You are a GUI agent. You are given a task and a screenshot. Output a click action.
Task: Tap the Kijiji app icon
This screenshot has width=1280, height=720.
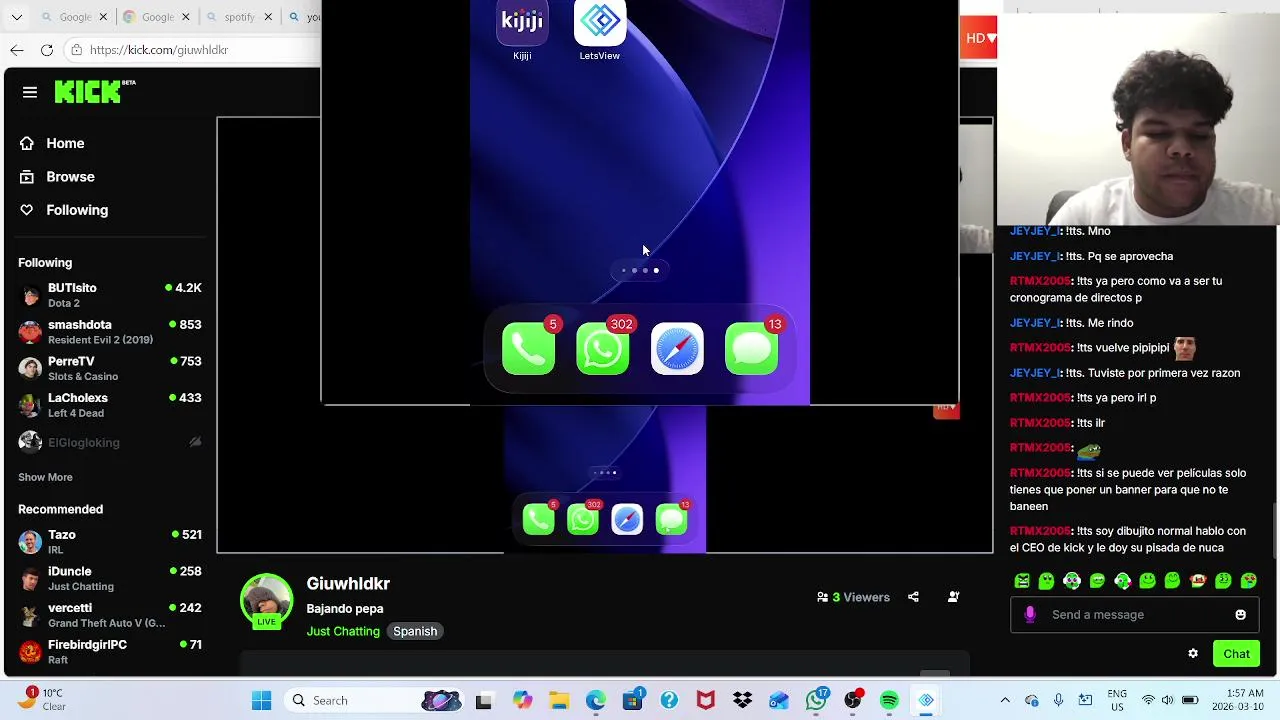tap(522, 23)
